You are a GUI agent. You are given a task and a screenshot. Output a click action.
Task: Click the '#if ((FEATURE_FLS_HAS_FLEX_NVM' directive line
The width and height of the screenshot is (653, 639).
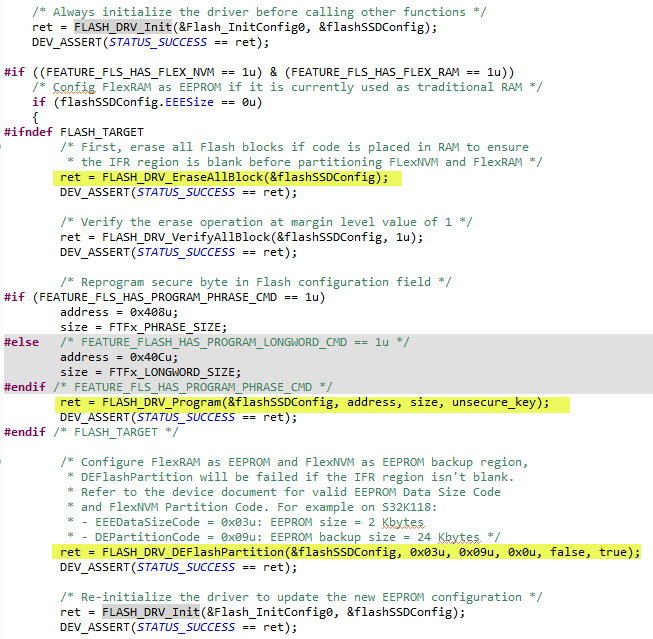point(259,72)
